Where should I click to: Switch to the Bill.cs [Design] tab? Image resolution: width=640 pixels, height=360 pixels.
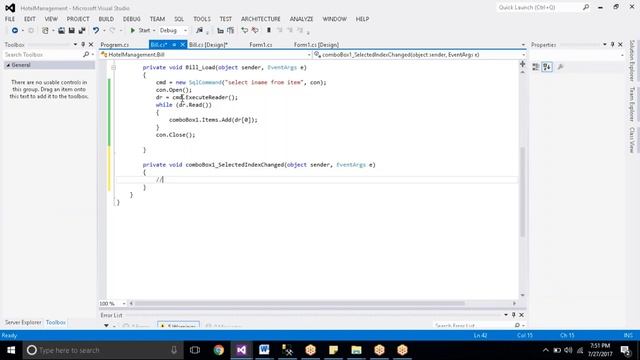[208, 45]
